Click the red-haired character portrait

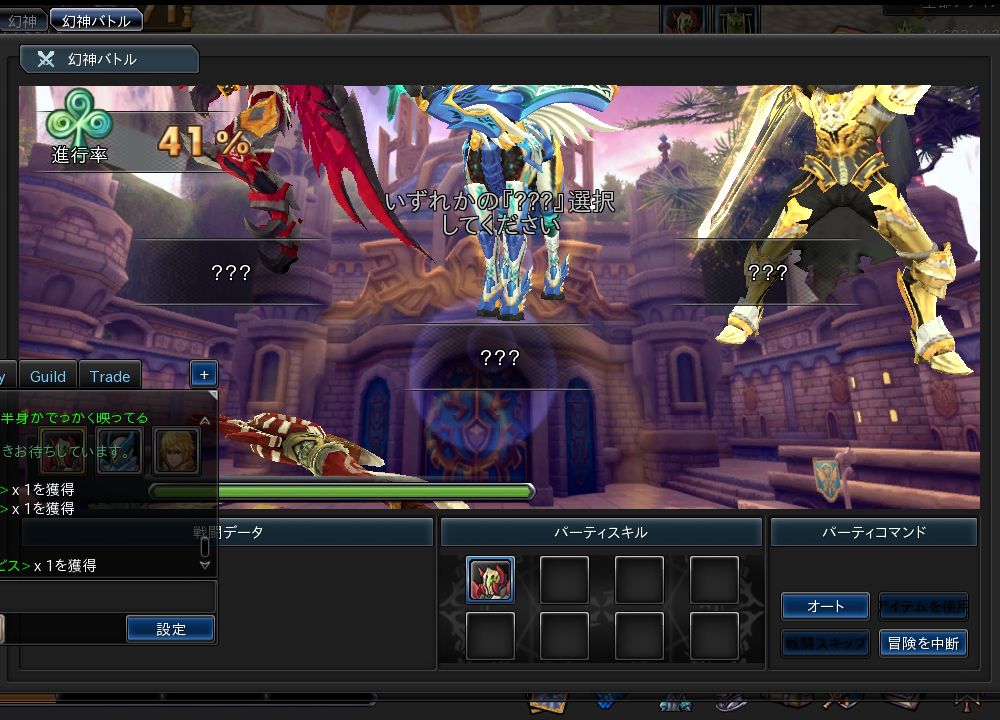pos(62,451)
